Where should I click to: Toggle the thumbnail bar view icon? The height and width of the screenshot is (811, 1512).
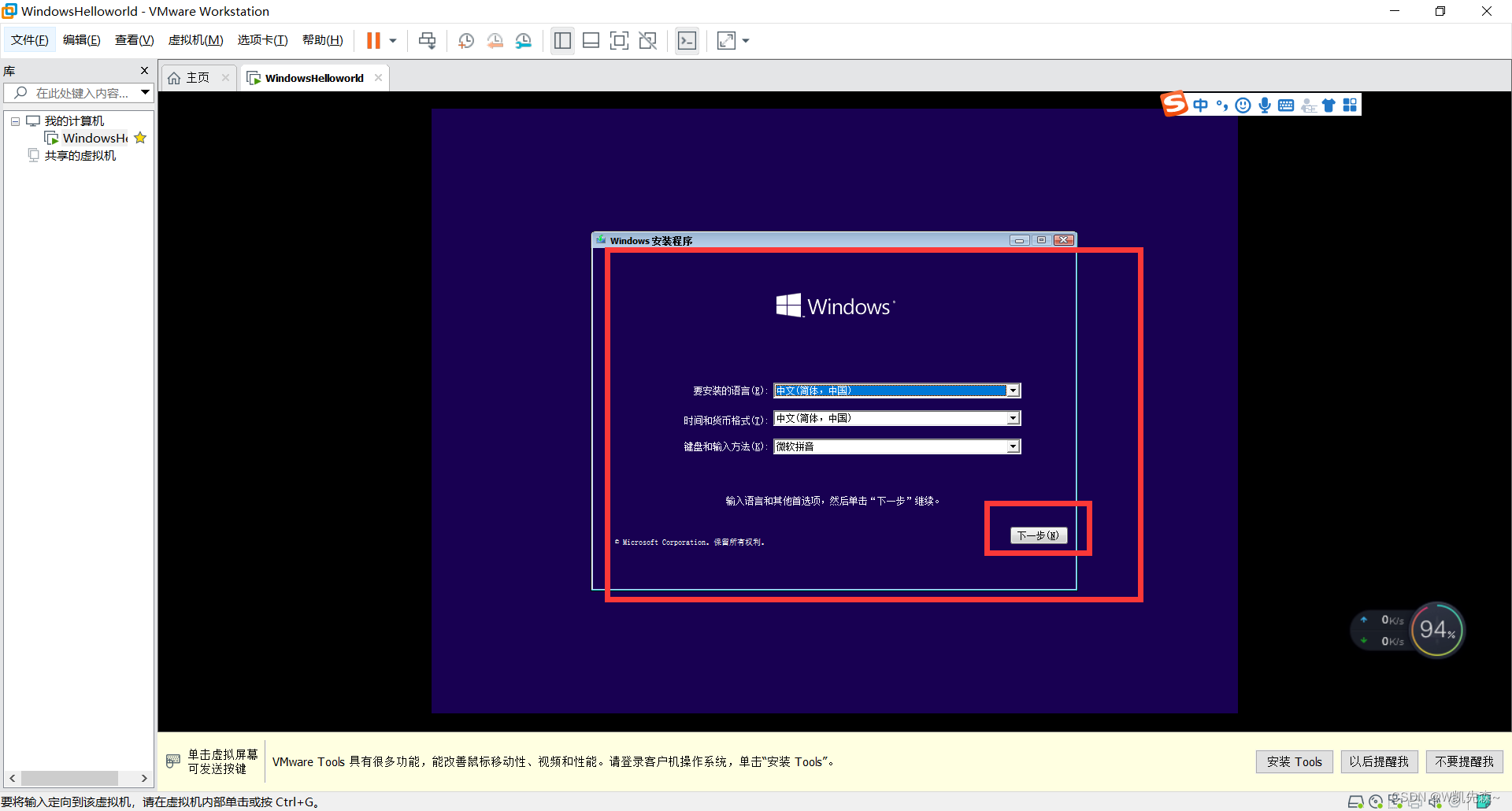tap(591, 40)
